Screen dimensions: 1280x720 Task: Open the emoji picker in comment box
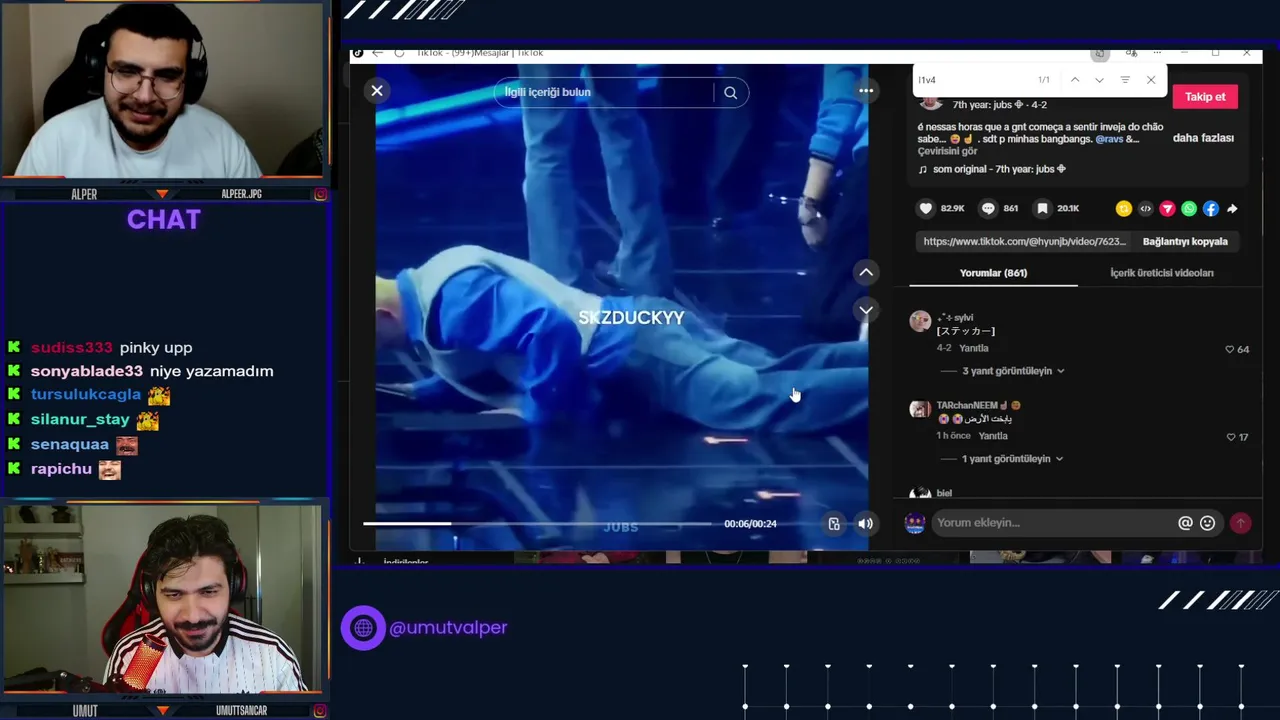[x=1207, y=523]
